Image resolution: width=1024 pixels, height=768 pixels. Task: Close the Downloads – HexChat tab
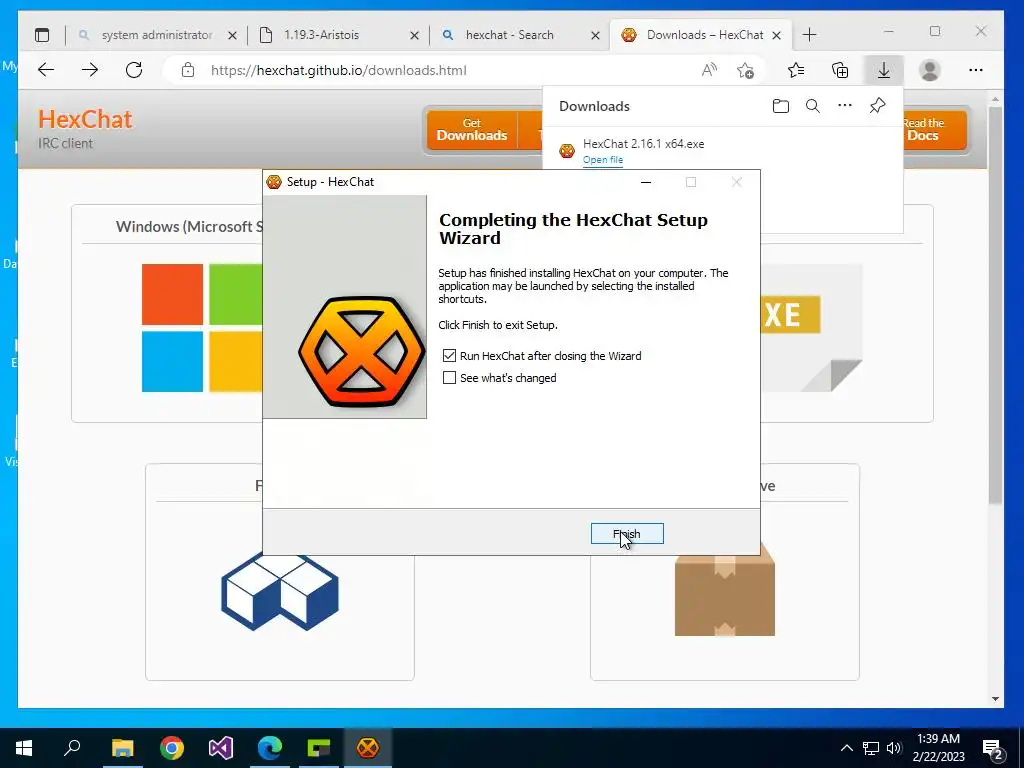(776, 35)
